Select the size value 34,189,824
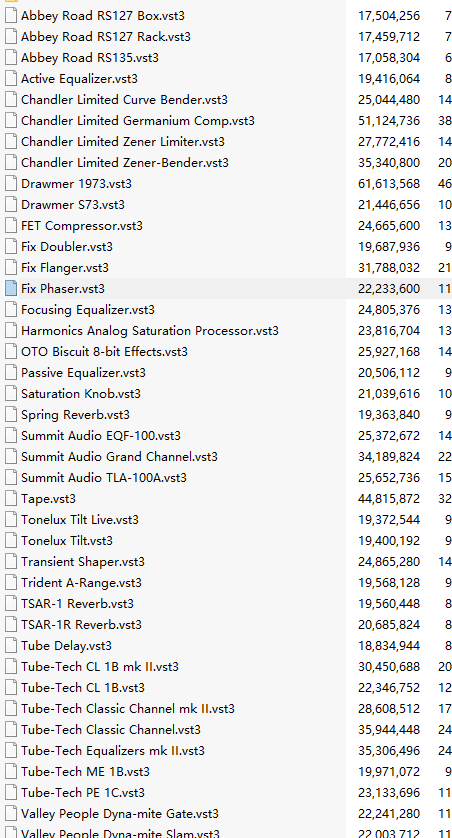 pos(389,457)
